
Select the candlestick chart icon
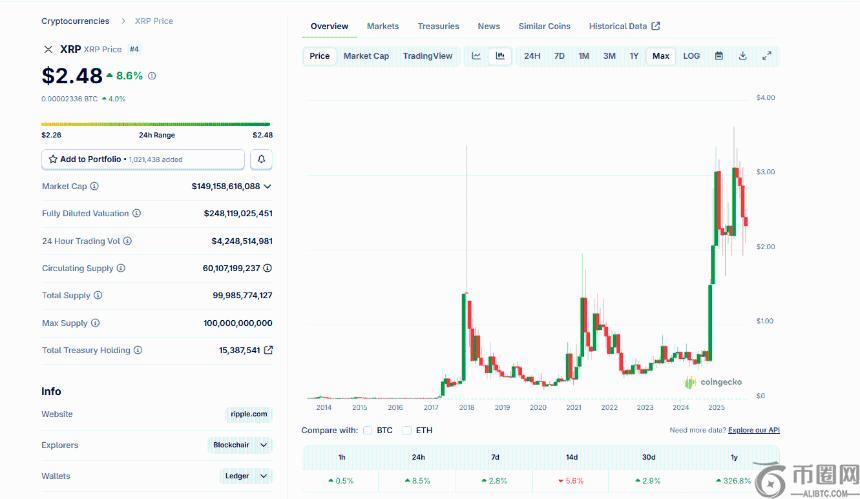[499, 56]
